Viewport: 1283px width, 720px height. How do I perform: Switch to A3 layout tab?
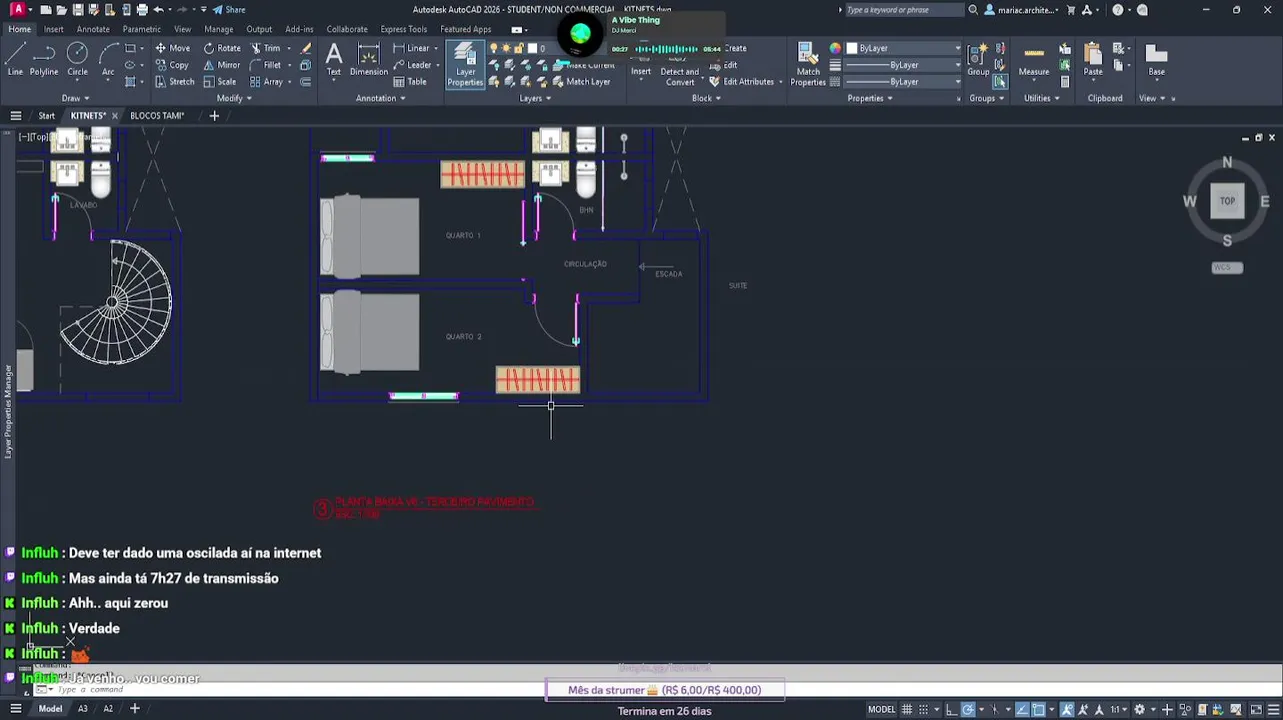click(x=83, y=709)
